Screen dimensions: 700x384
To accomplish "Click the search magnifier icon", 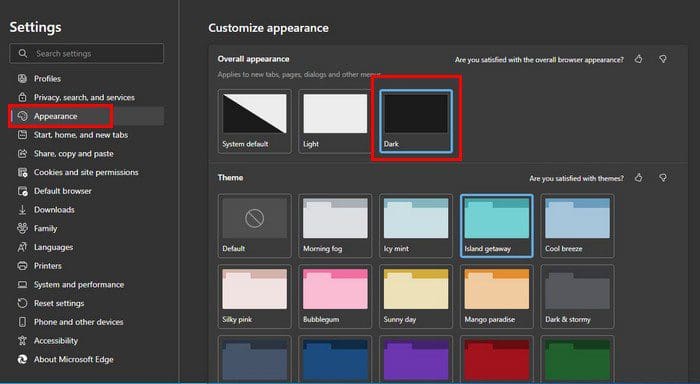I will (23, 54).
